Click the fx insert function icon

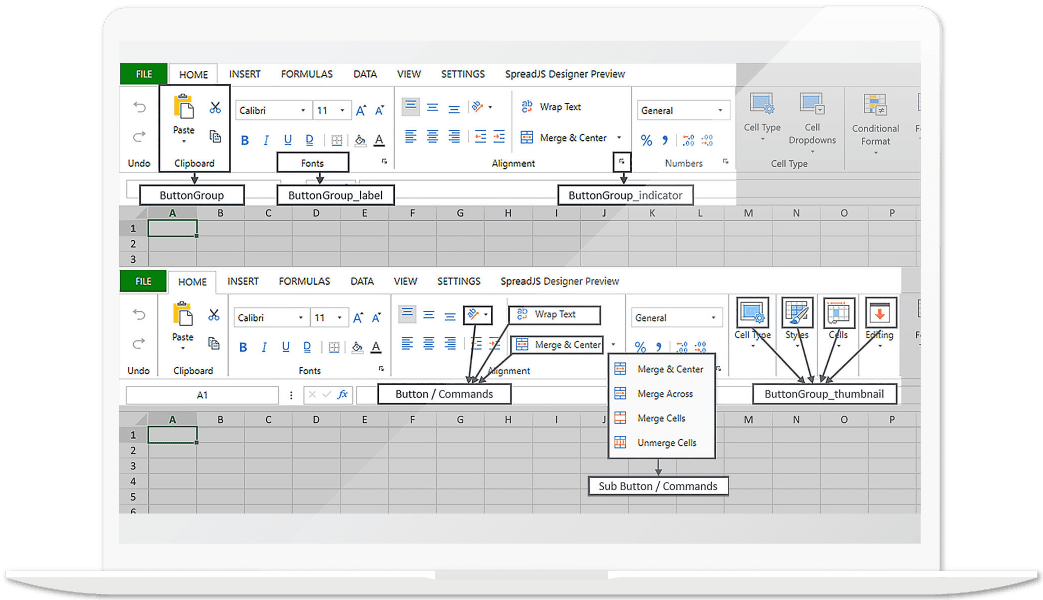[343, 395]
